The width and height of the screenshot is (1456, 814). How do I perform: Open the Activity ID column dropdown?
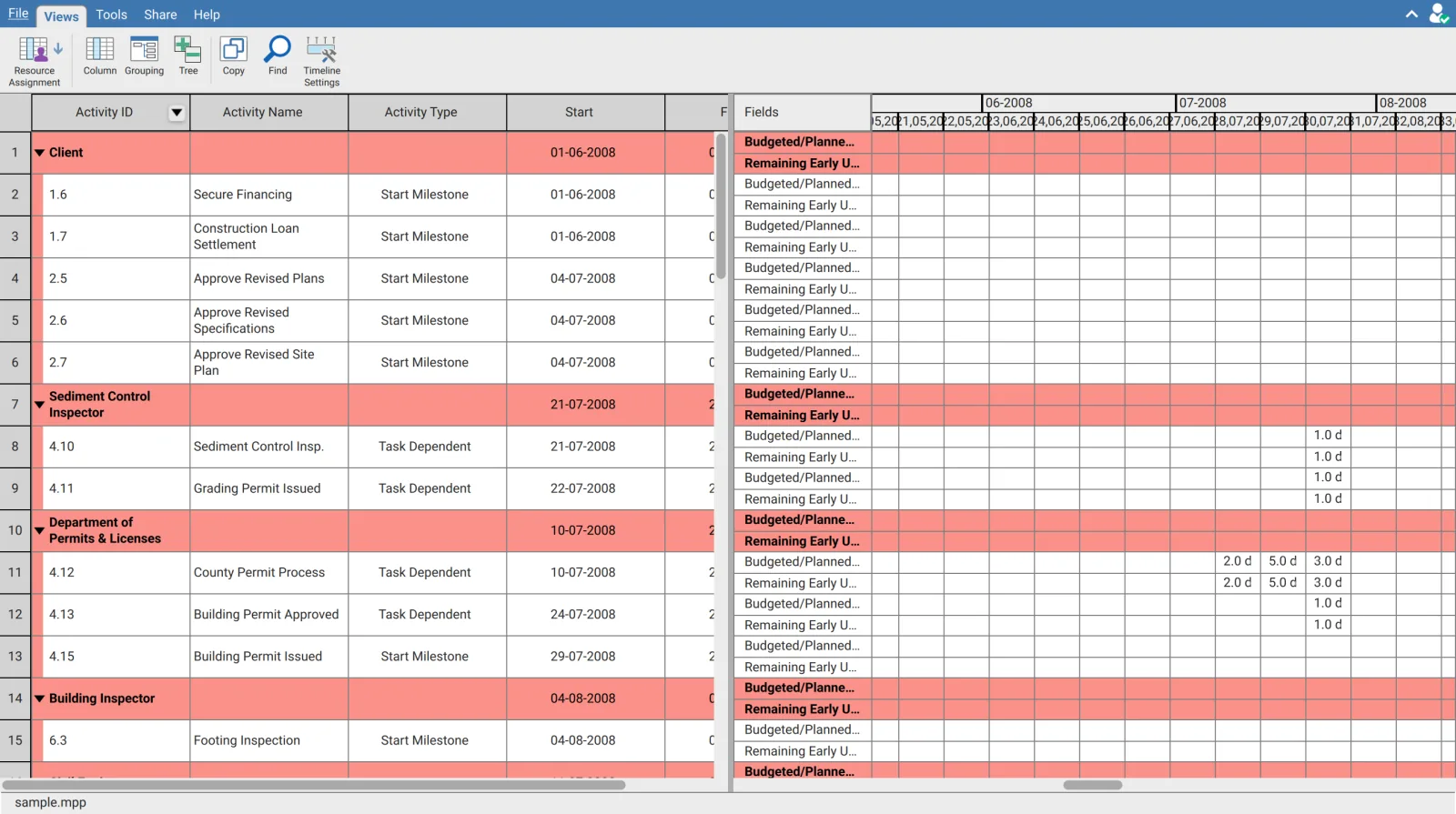point(177,112)
